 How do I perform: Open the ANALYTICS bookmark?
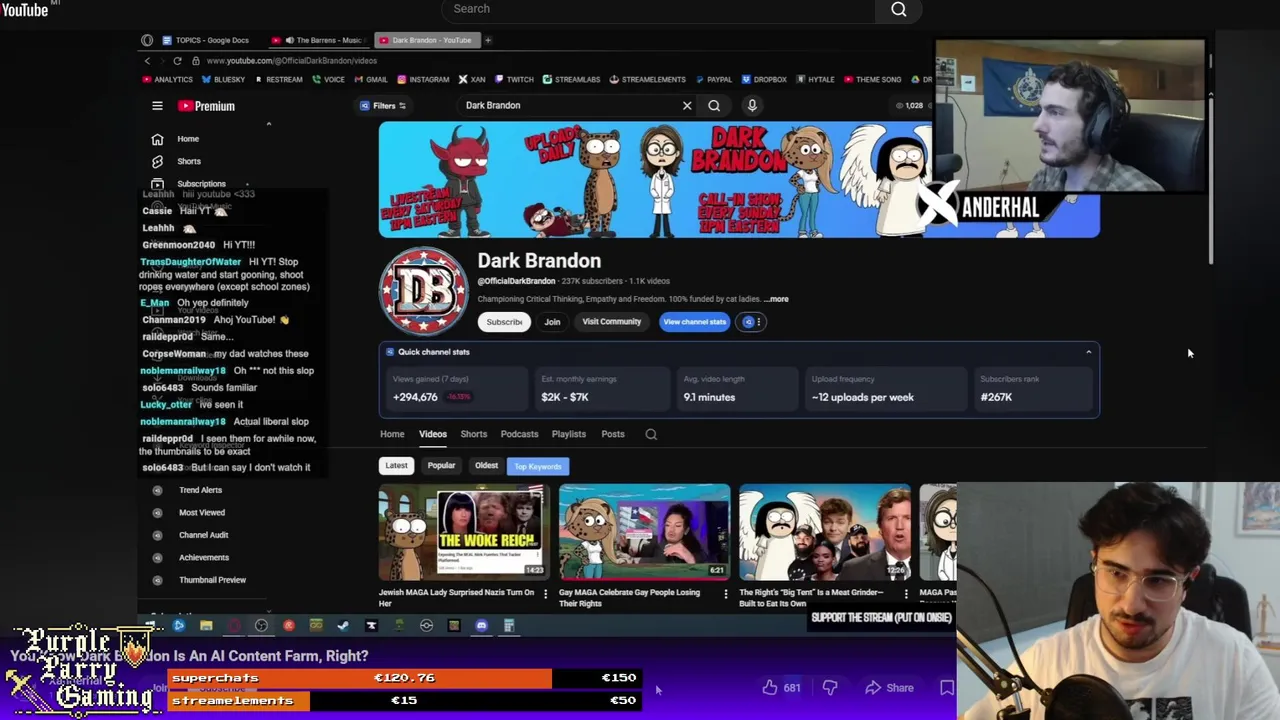pos(168,80)
